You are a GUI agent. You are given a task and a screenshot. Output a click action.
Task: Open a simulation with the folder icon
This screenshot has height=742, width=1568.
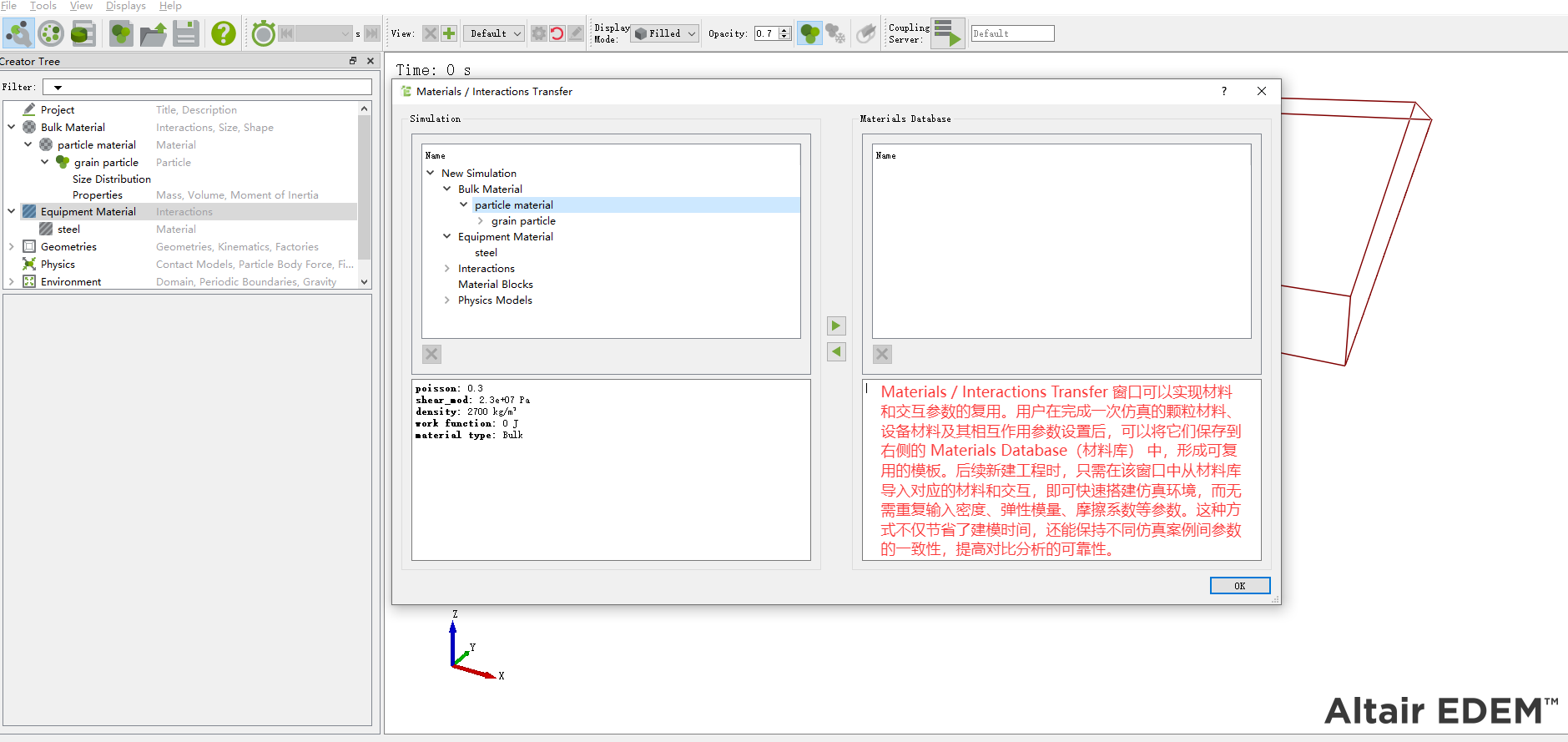(x=154, y=33)
